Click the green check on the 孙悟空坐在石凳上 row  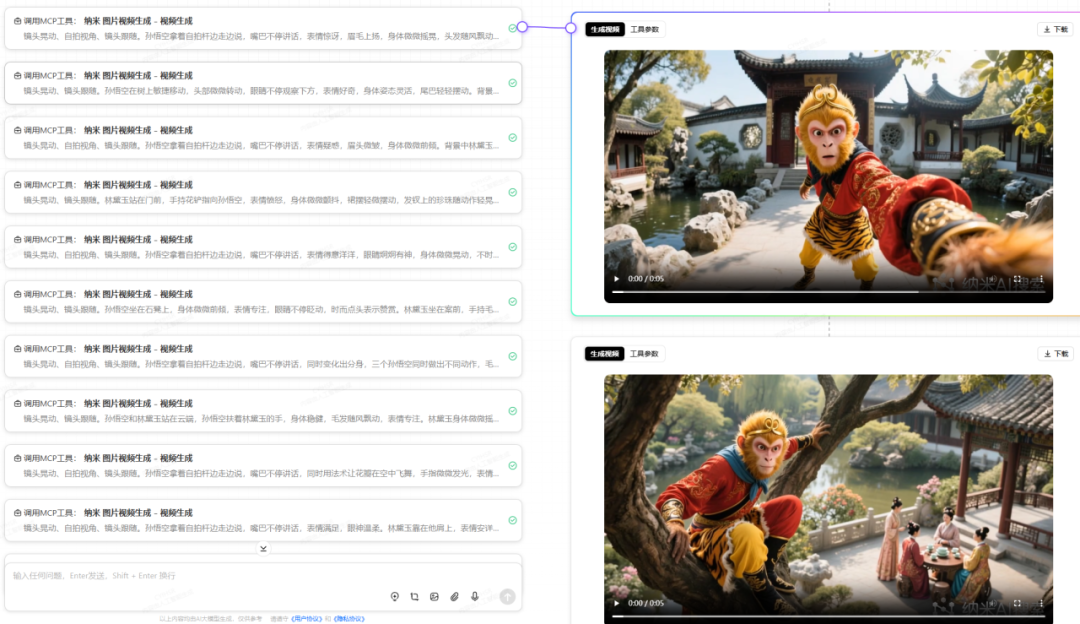(512, 302)
